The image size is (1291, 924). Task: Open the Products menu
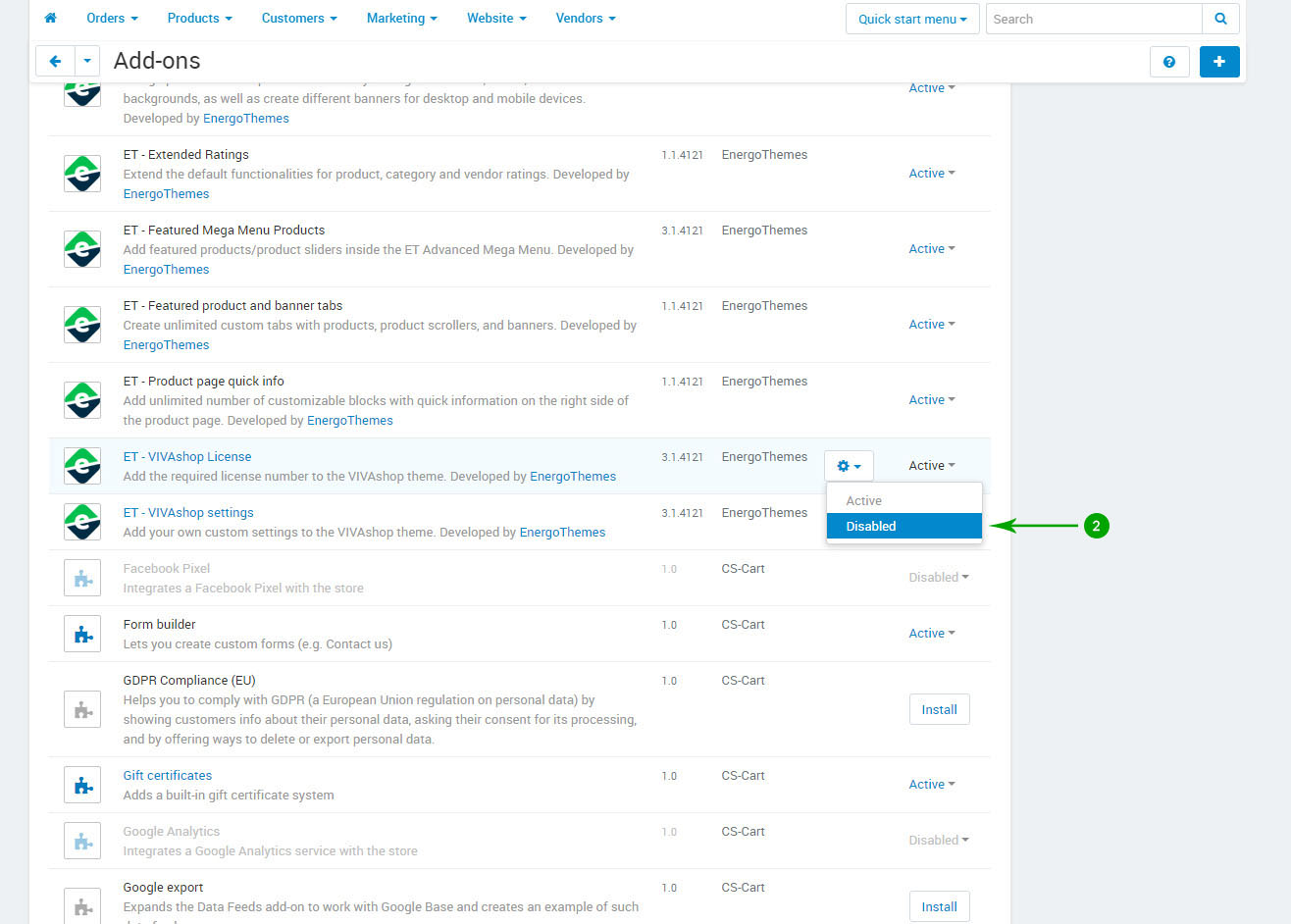click(199, 18)
